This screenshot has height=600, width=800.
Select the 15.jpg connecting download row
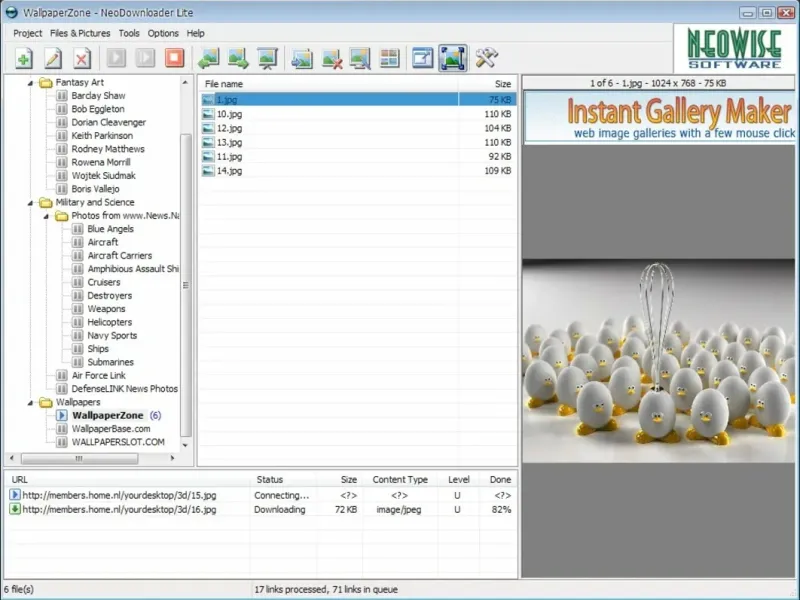261,495
